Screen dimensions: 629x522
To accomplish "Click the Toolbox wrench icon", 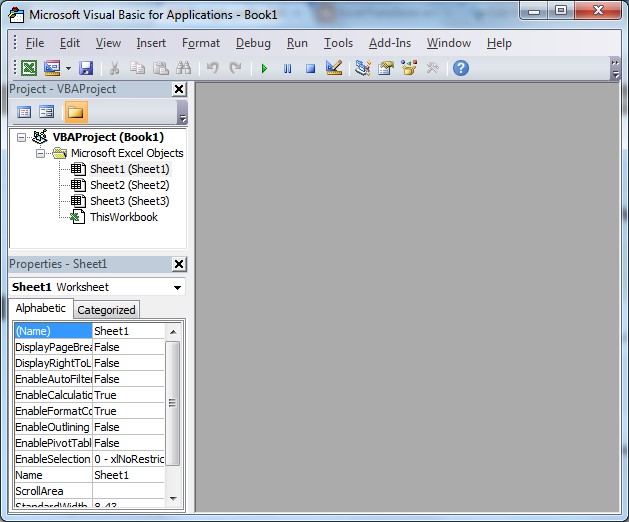I will (432, 68).
